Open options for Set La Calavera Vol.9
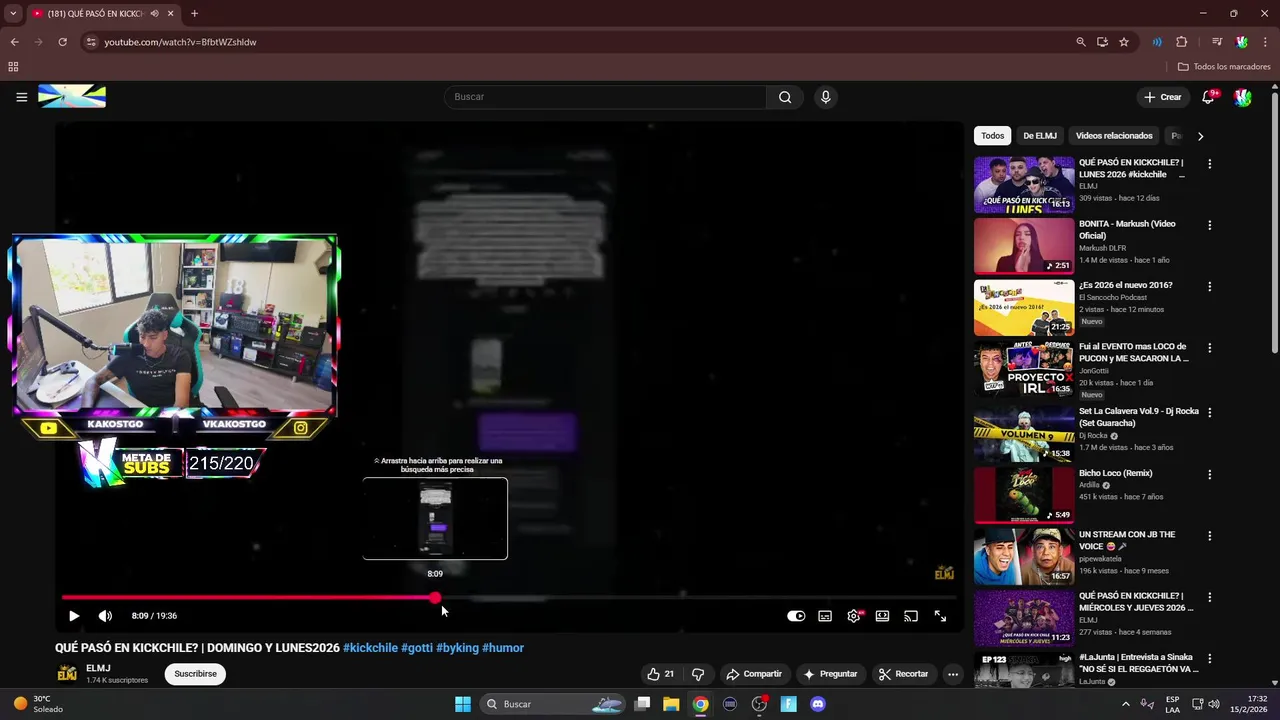This screenshot has height=720, width=1280. point(1209,412)
